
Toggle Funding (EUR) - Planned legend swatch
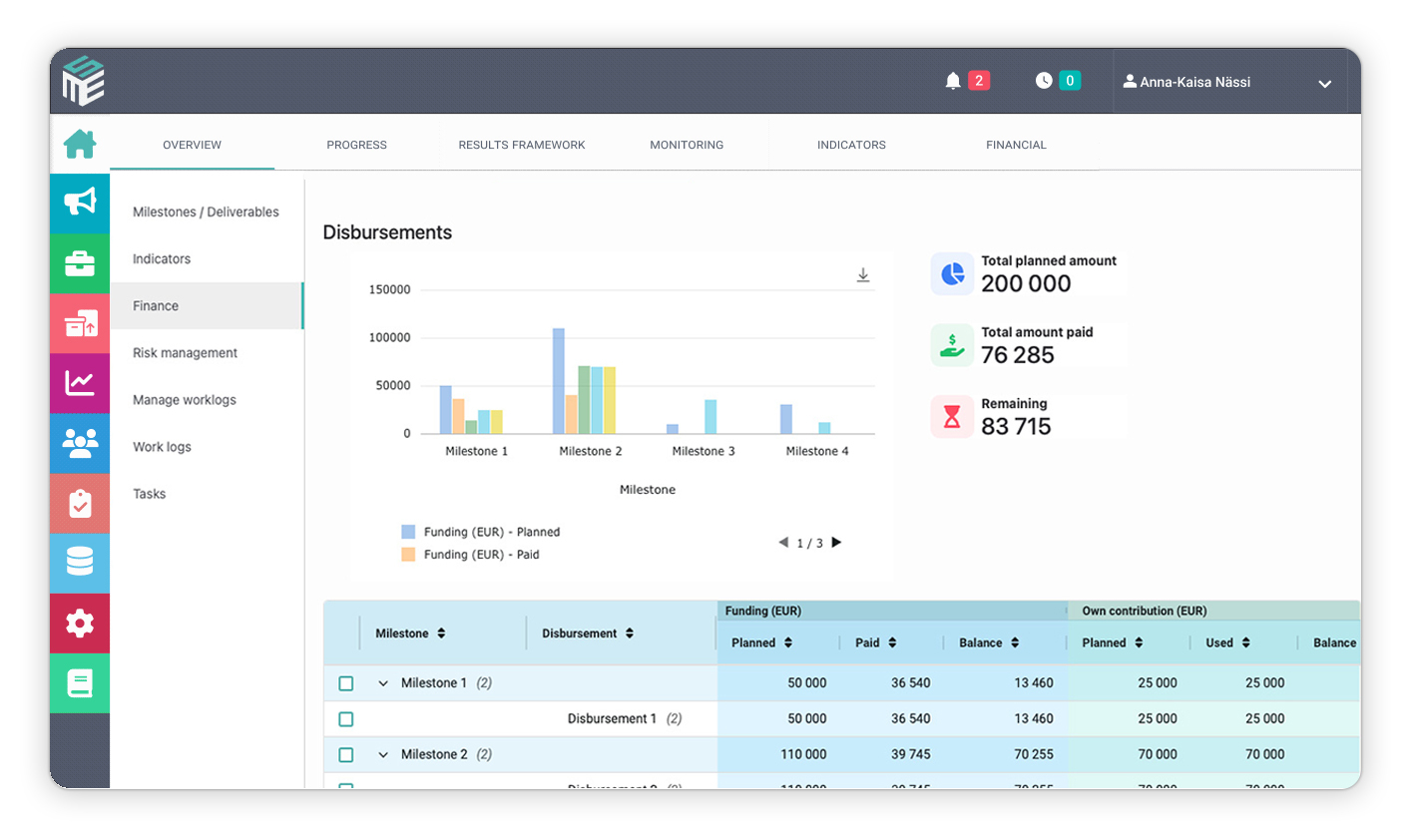pyautogui.click(x=408, y=532)
